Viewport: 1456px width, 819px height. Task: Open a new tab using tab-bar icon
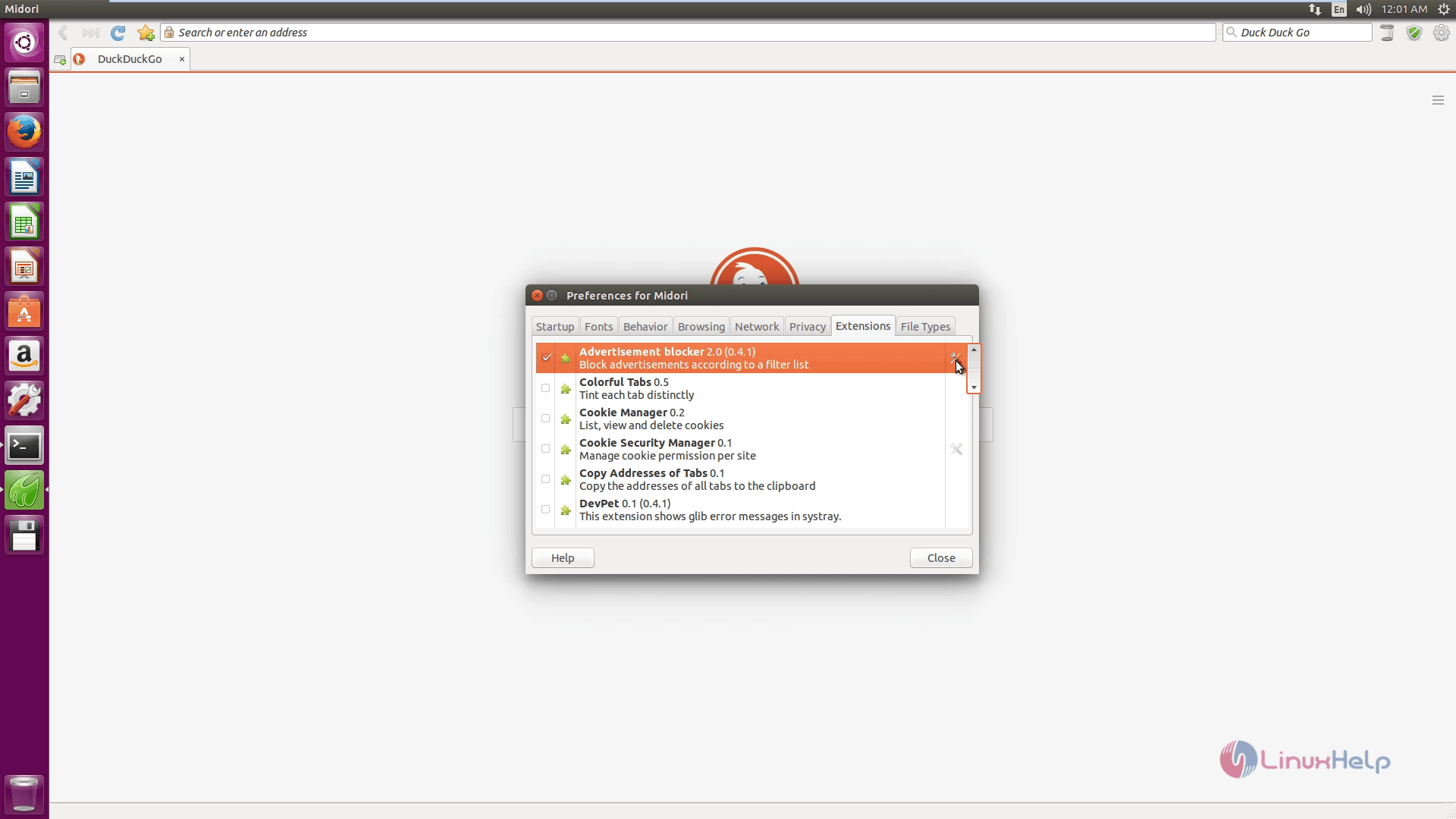click(x=60, y=60)
